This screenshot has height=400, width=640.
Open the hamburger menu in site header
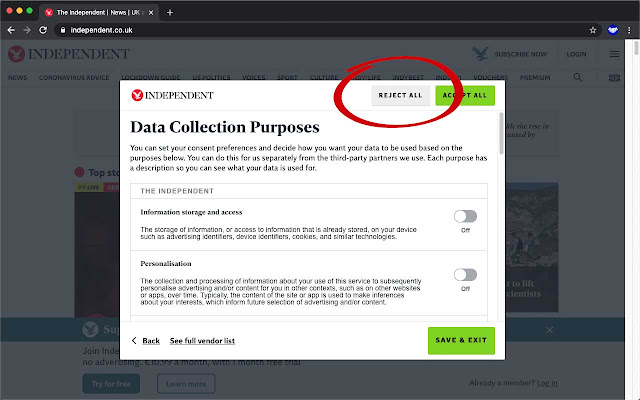pyautogui.click(x=614, y=54)
